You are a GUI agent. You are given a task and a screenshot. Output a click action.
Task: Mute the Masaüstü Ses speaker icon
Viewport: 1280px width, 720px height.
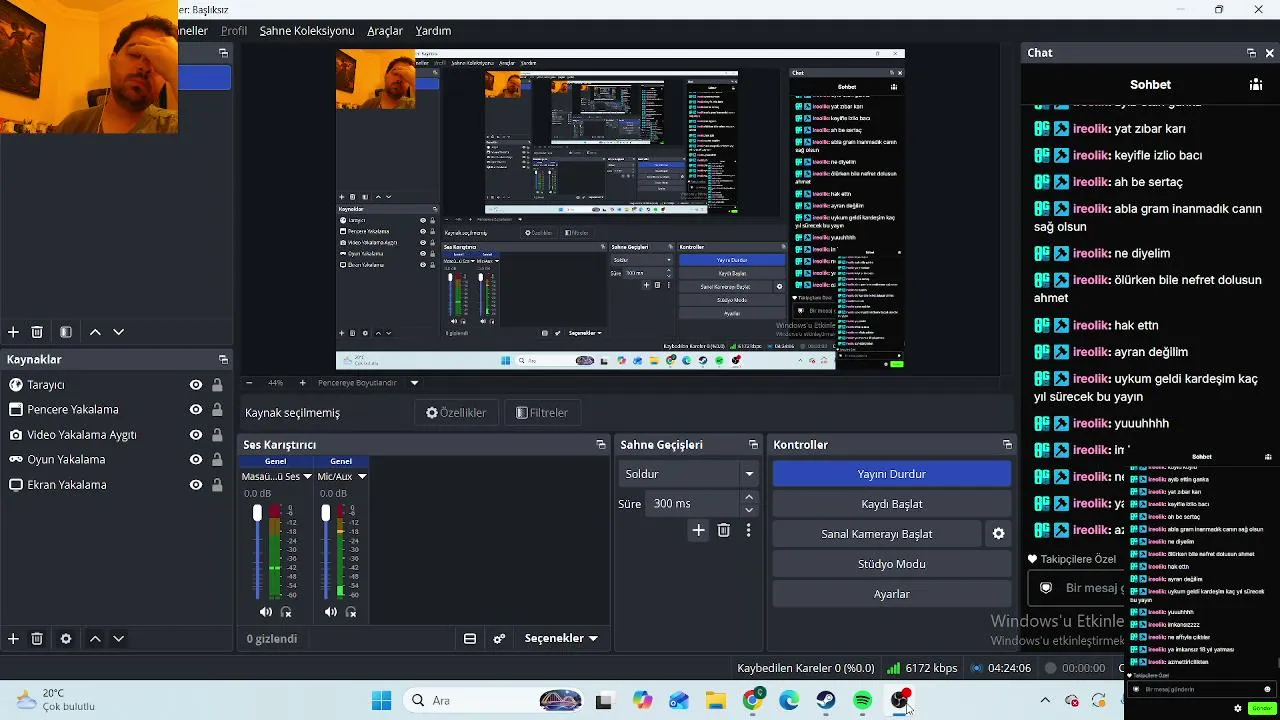coord(265,612)
